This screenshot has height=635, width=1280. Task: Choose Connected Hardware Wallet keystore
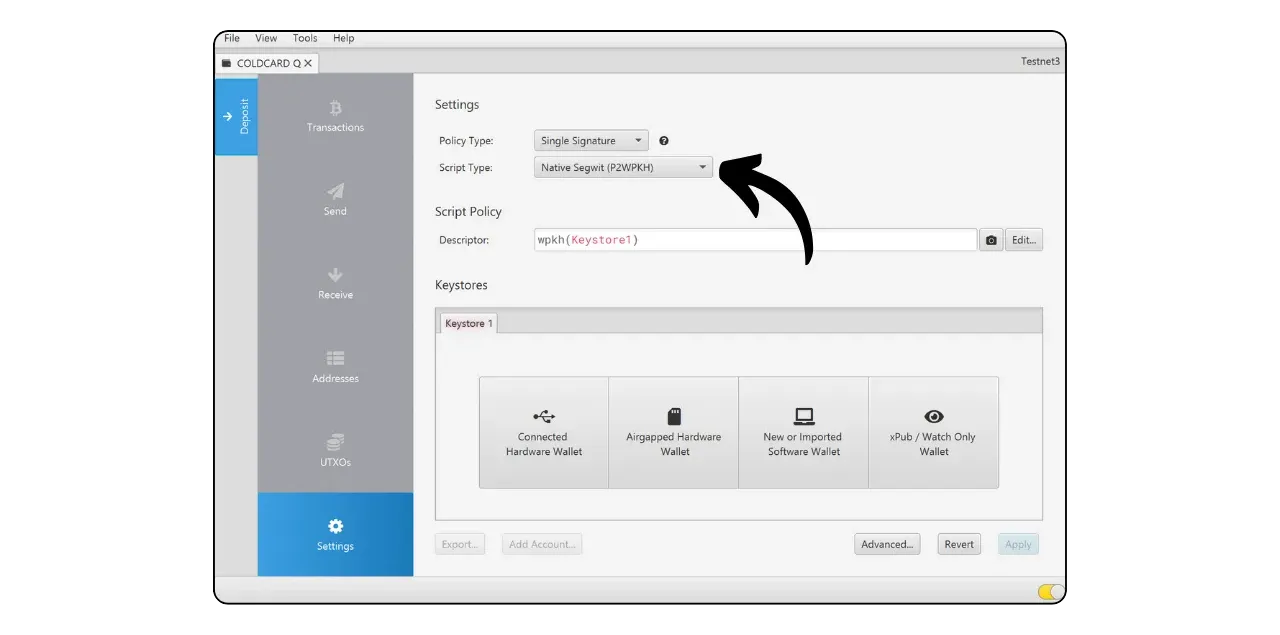[x=543, y=432]
